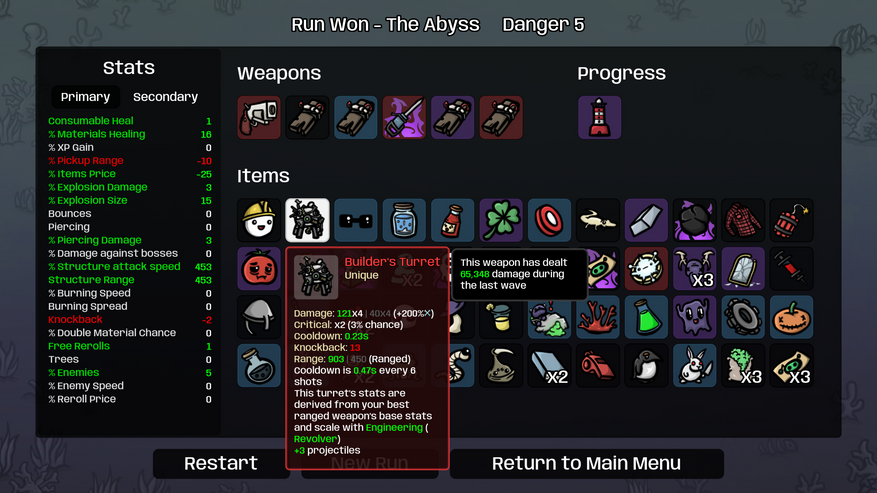The height and width of the screenshot is (493, 877).
Task: Return to Main Menu
Action: pos(586,463)
